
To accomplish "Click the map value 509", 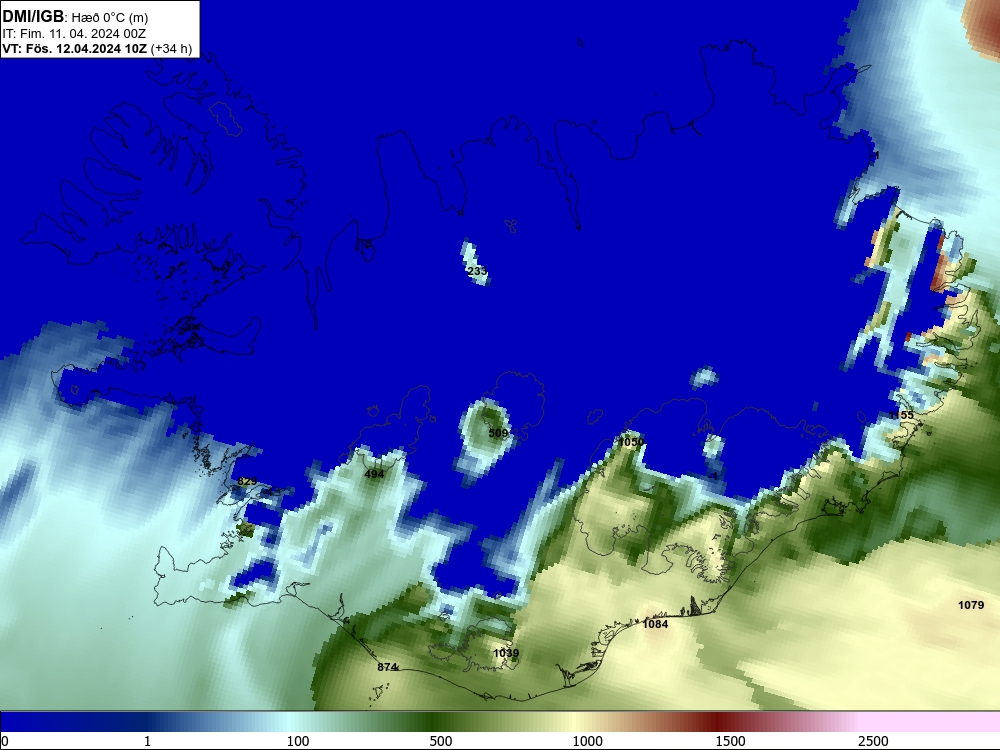I will (x=498, y=433).
